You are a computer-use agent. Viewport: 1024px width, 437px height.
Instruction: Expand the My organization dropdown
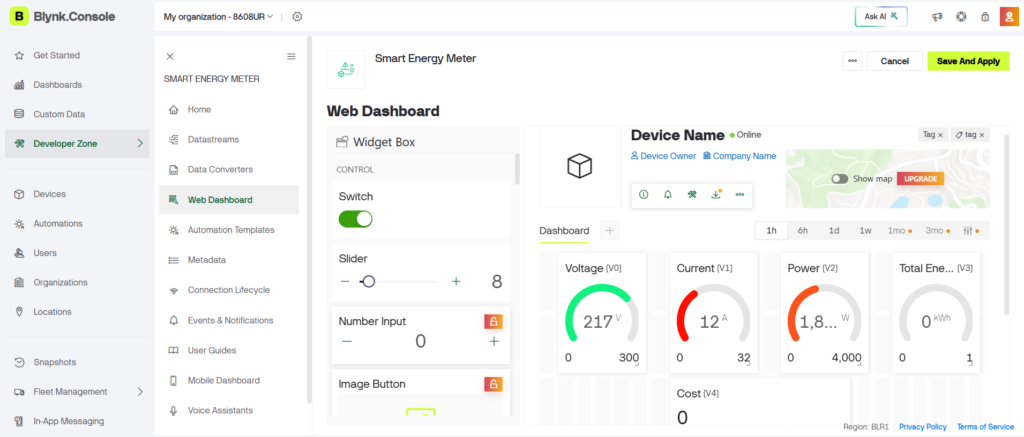pyautogui.click(x=218, y=17)
